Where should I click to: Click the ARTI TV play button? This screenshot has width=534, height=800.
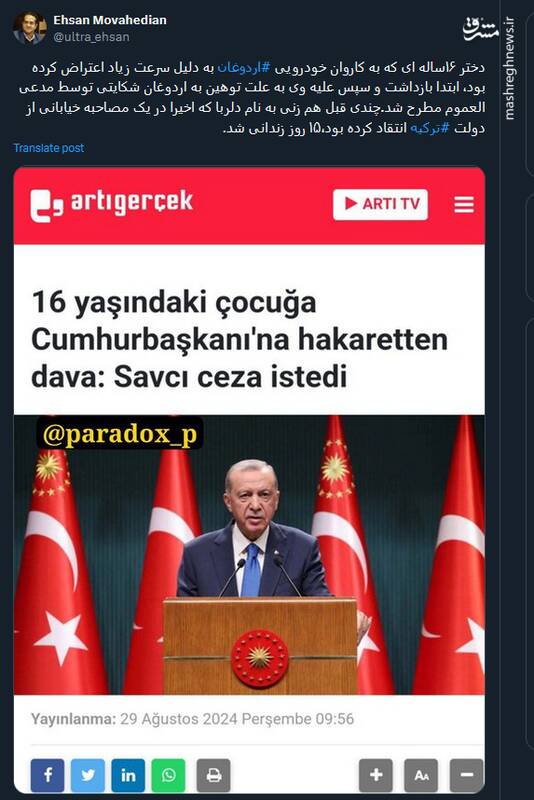click(x=380, y=205)
